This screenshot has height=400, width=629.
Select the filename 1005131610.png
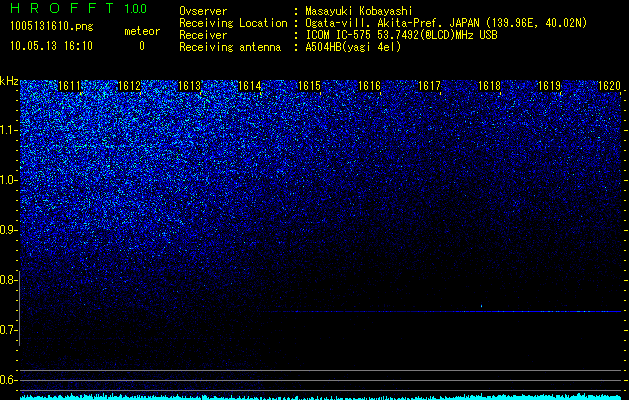tap(52, 27)
